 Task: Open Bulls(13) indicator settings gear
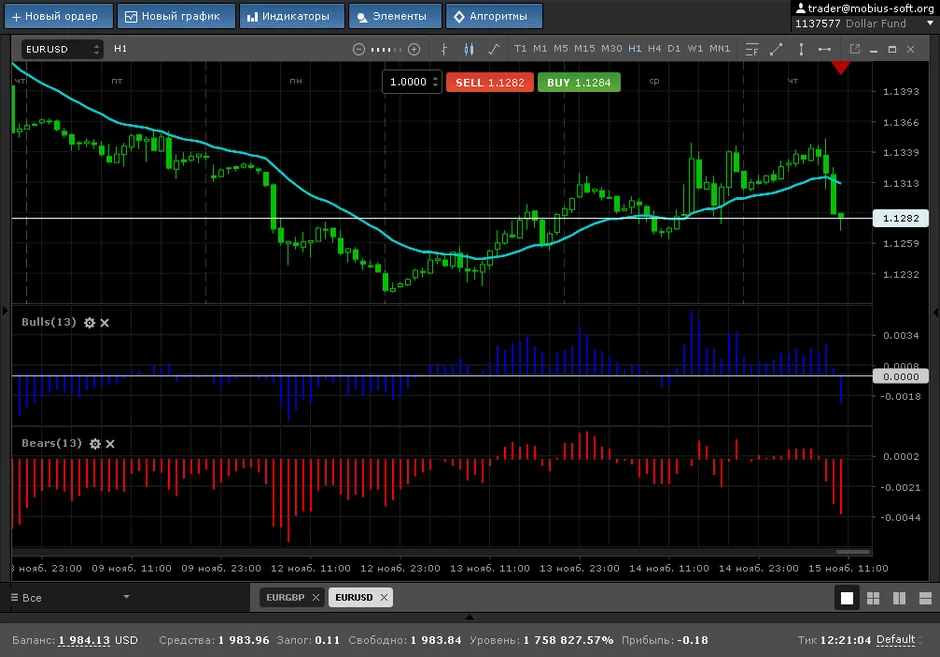(89, 323)
